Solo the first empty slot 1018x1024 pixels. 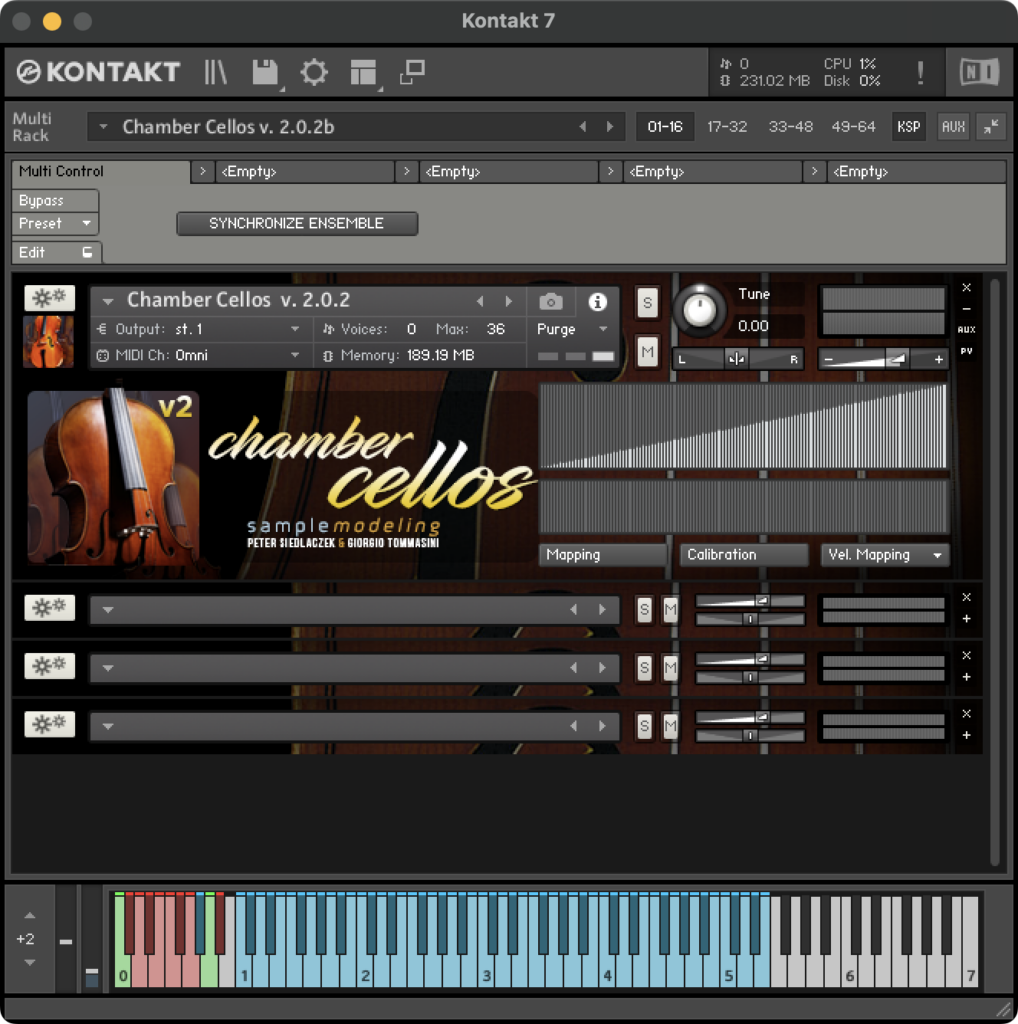coord(644,610)
